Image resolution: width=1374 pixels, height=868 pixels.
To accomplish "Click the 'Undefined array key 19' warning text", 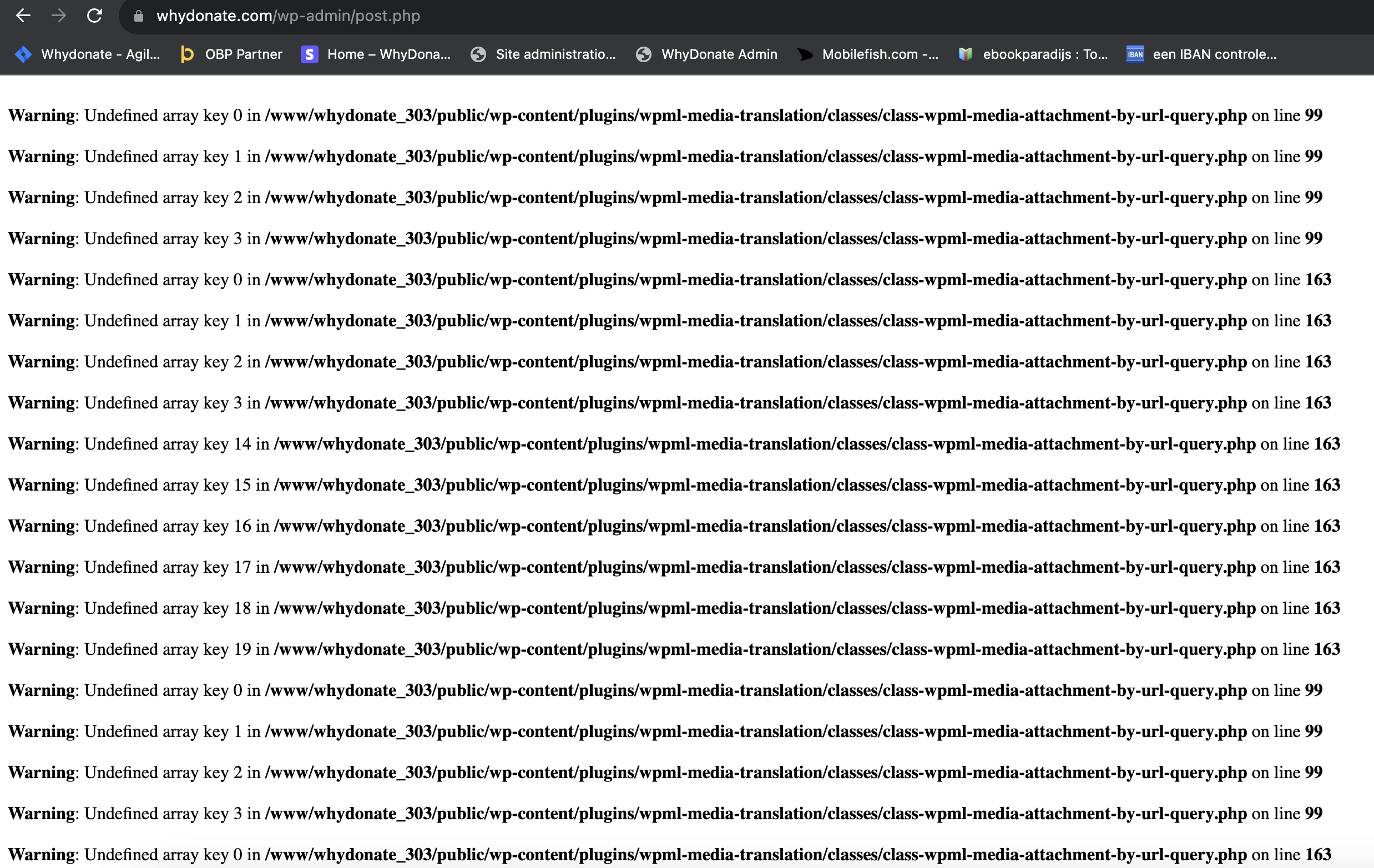I will pos(674,649).
